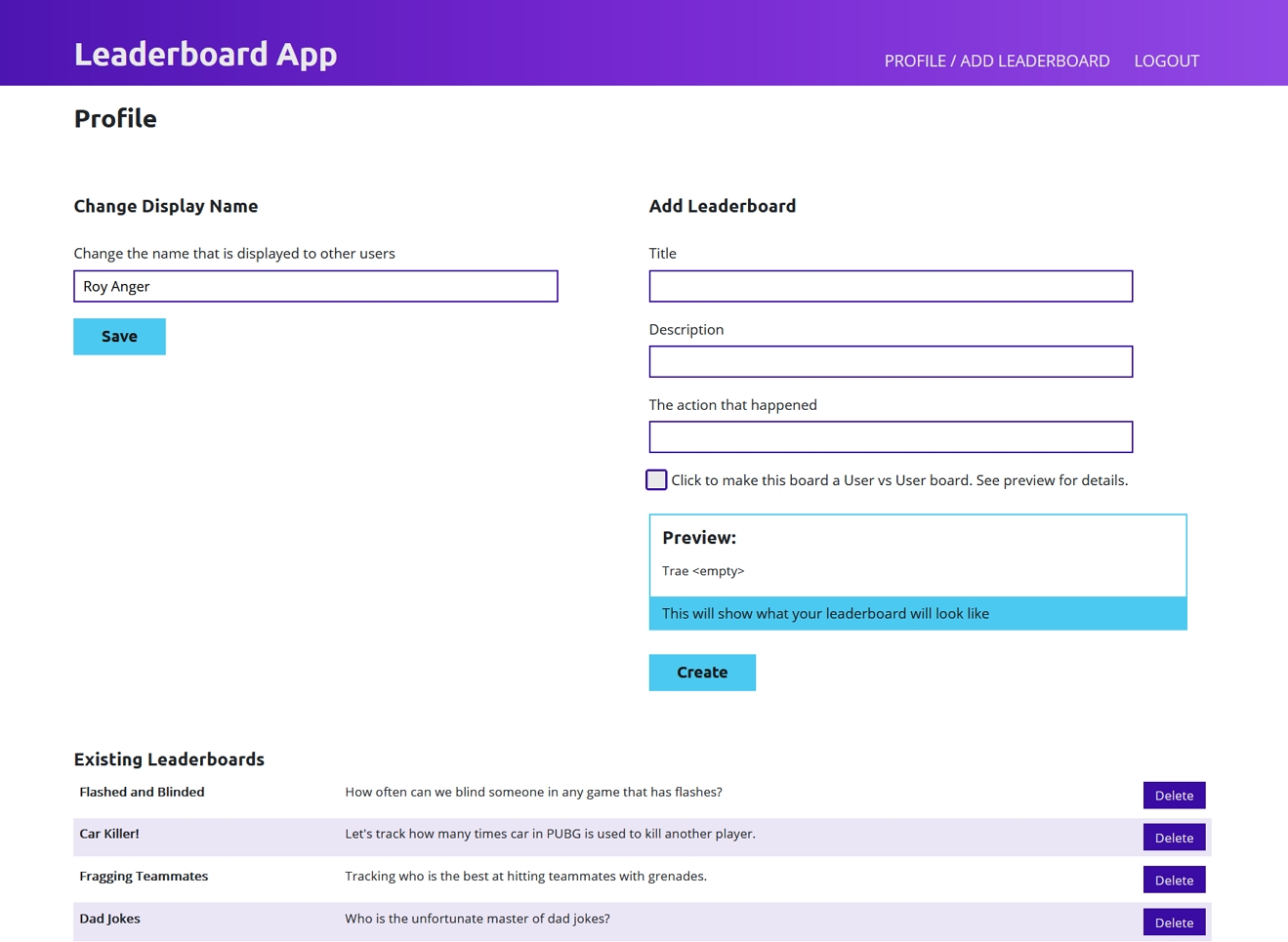Focus the display name field with Roy Anger
Screen dimensions: 1288x942
tap(315, 286)
